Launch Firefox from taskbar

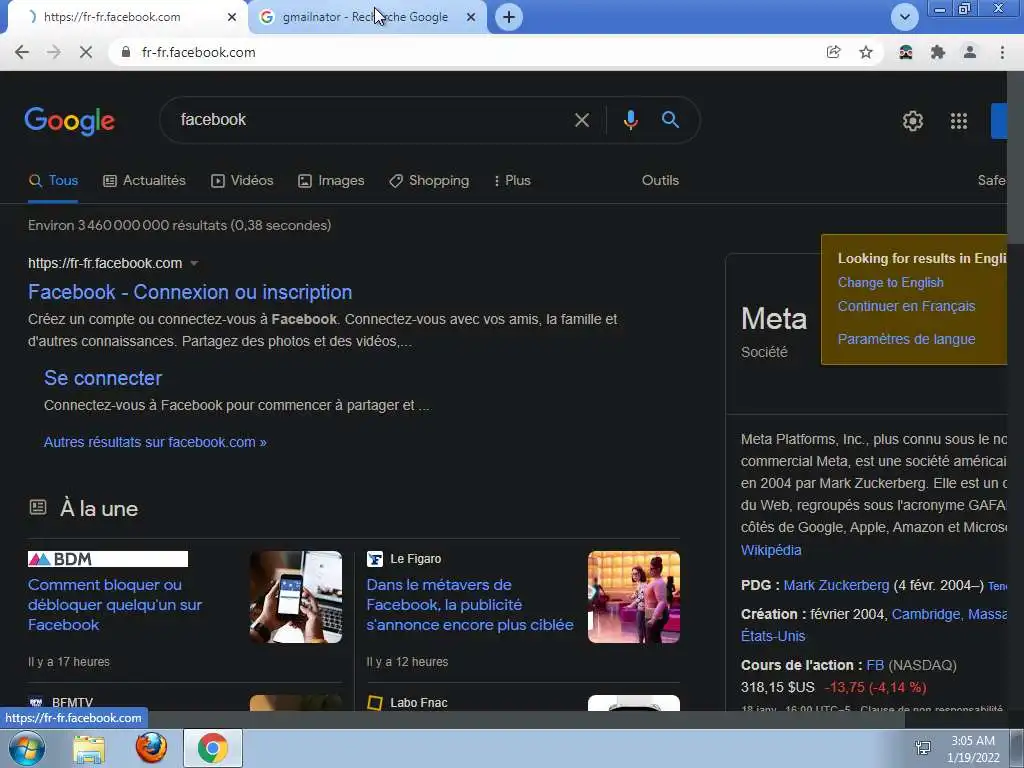pos(151,748)
